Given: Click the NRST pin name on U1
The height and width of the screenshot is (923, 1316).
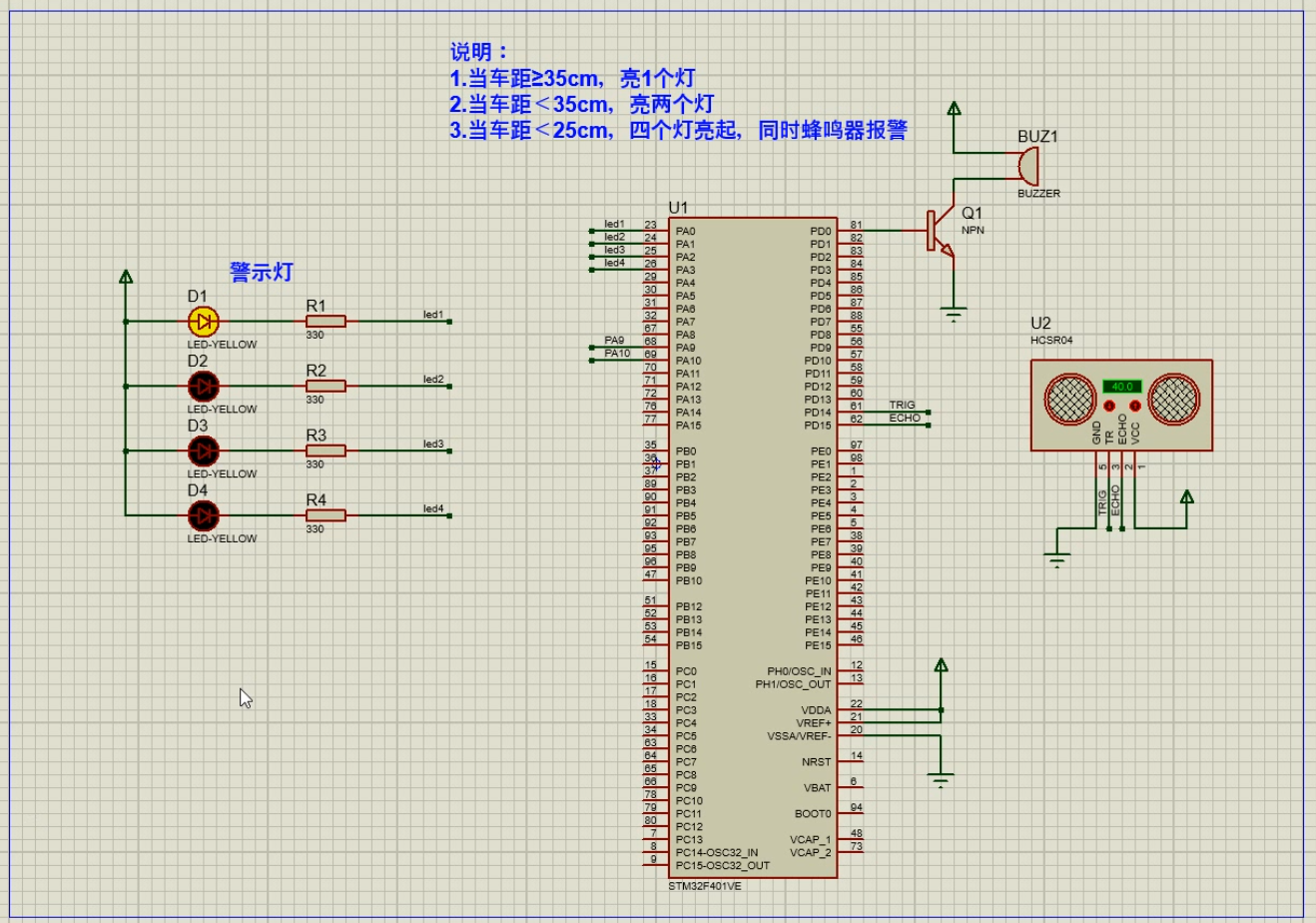Looking at the screenshot, I should [x=816, y=762].
